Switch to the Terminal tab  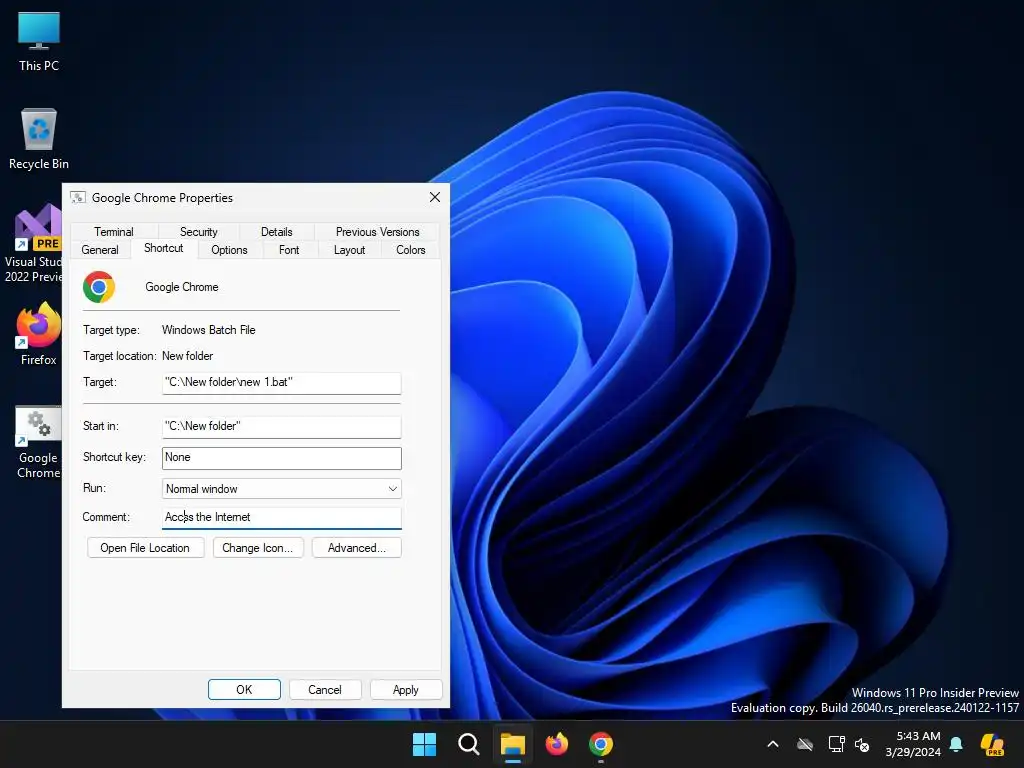tap(114, 232)
